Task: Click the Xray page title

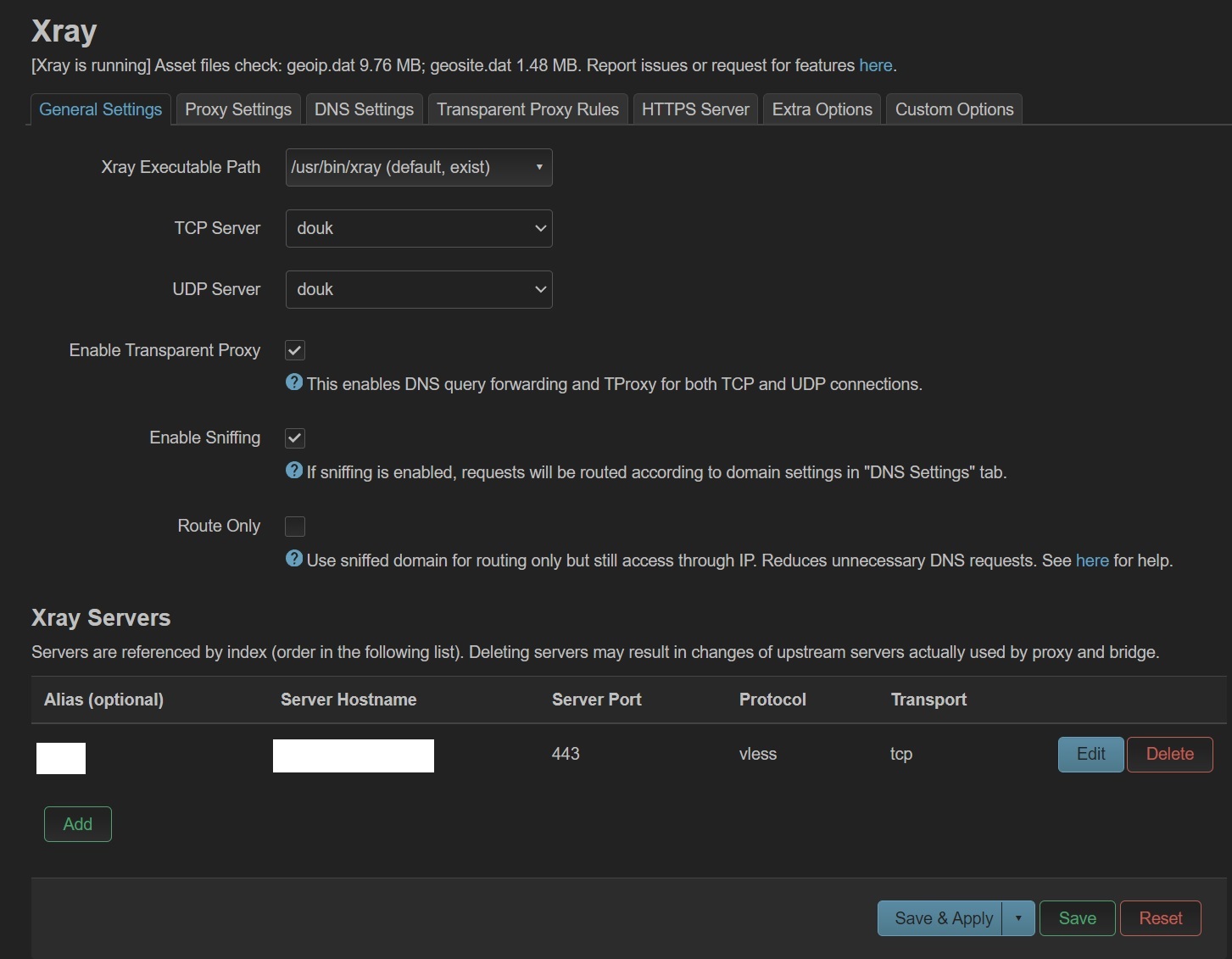Action: pyautogui.click(x=64, y=31)
